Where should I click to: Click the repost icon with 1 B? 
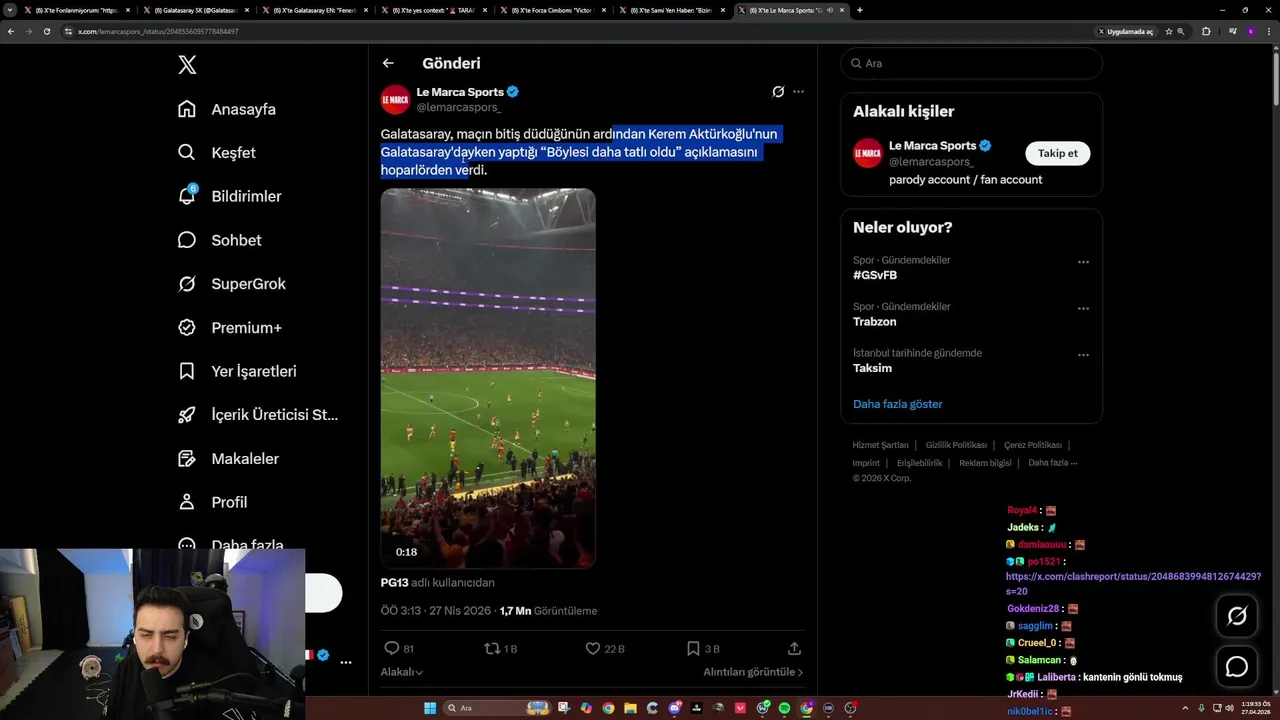[492, 649]
